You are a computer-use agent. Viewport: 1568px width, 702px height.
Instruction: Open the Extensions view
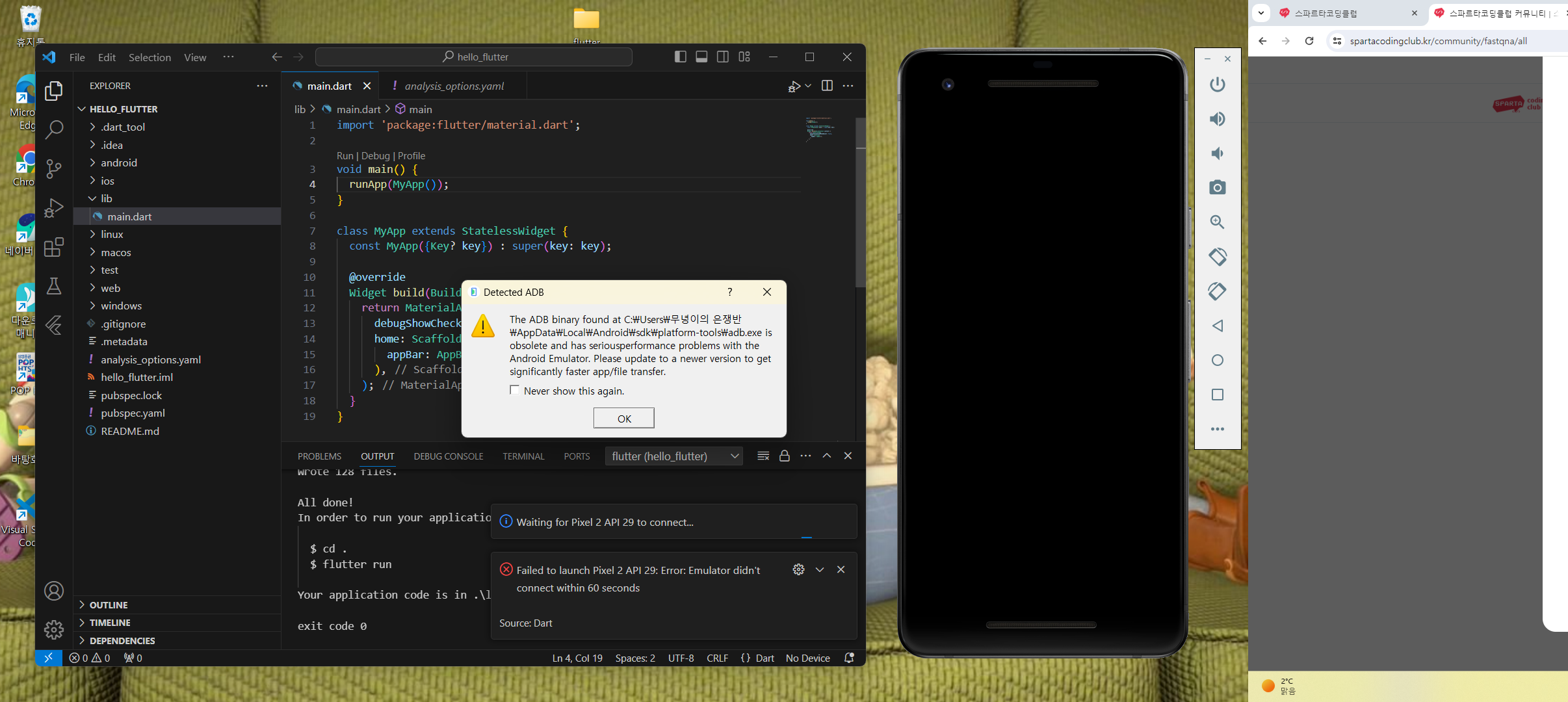[54, 247]
